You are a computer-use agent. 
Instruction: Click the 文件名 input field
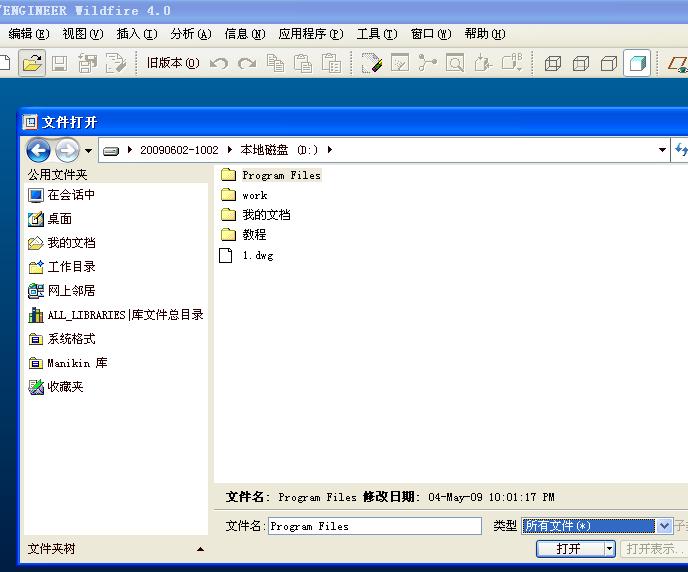375,526
